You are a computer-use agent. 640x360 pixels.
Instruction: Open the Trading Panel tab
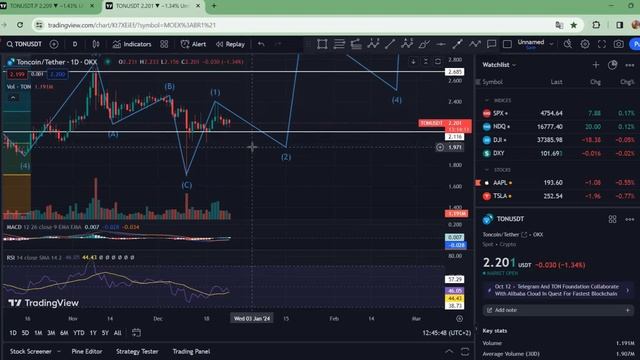click(x=191, y=351)
